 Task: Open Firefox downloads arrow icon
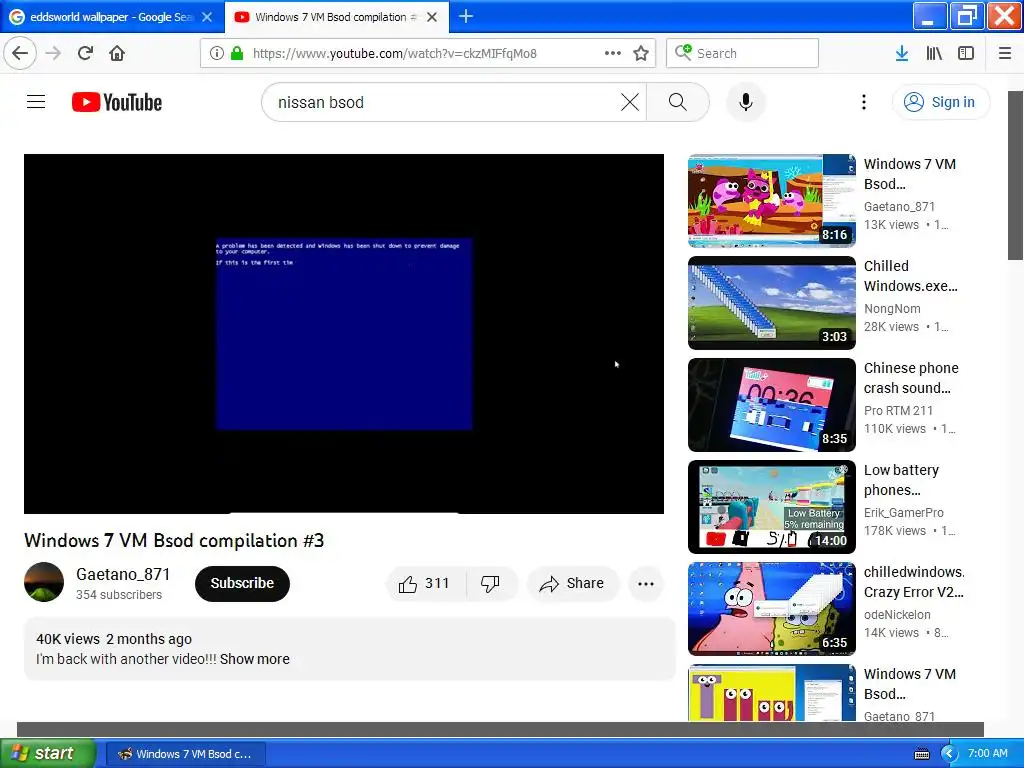901,53
